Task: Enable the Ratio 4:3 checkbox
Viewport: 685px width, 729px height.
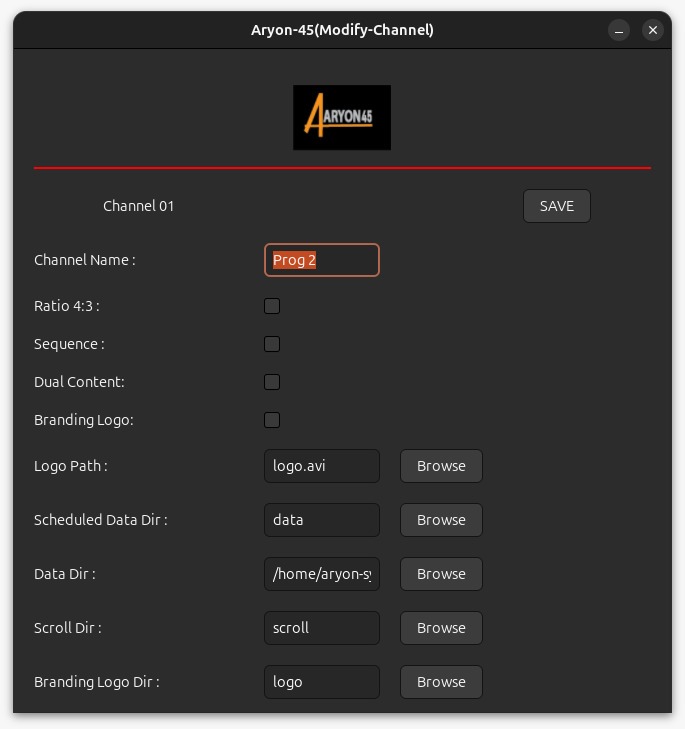Action: point(272,306)
